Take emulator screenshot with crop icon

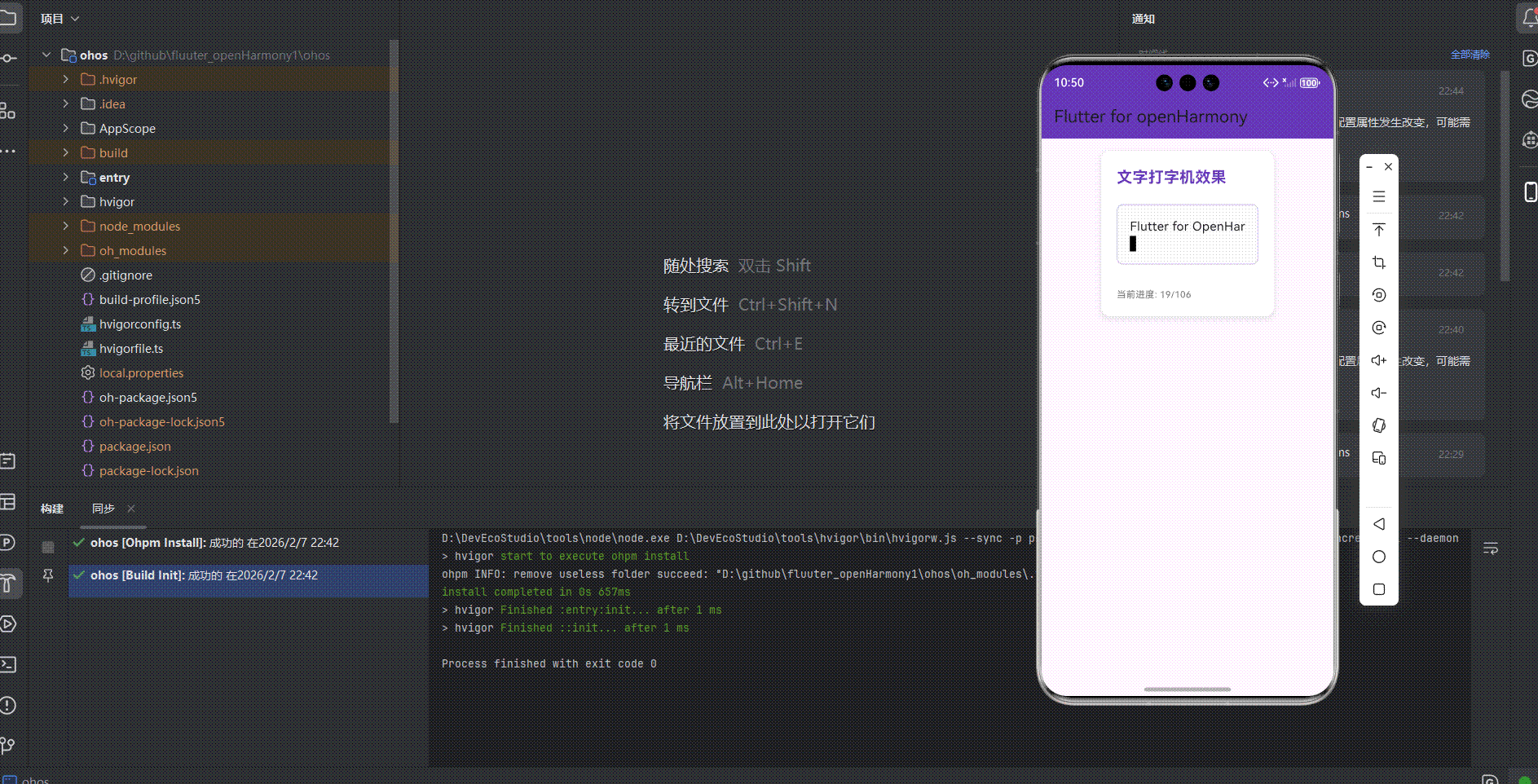[1378, 262]
